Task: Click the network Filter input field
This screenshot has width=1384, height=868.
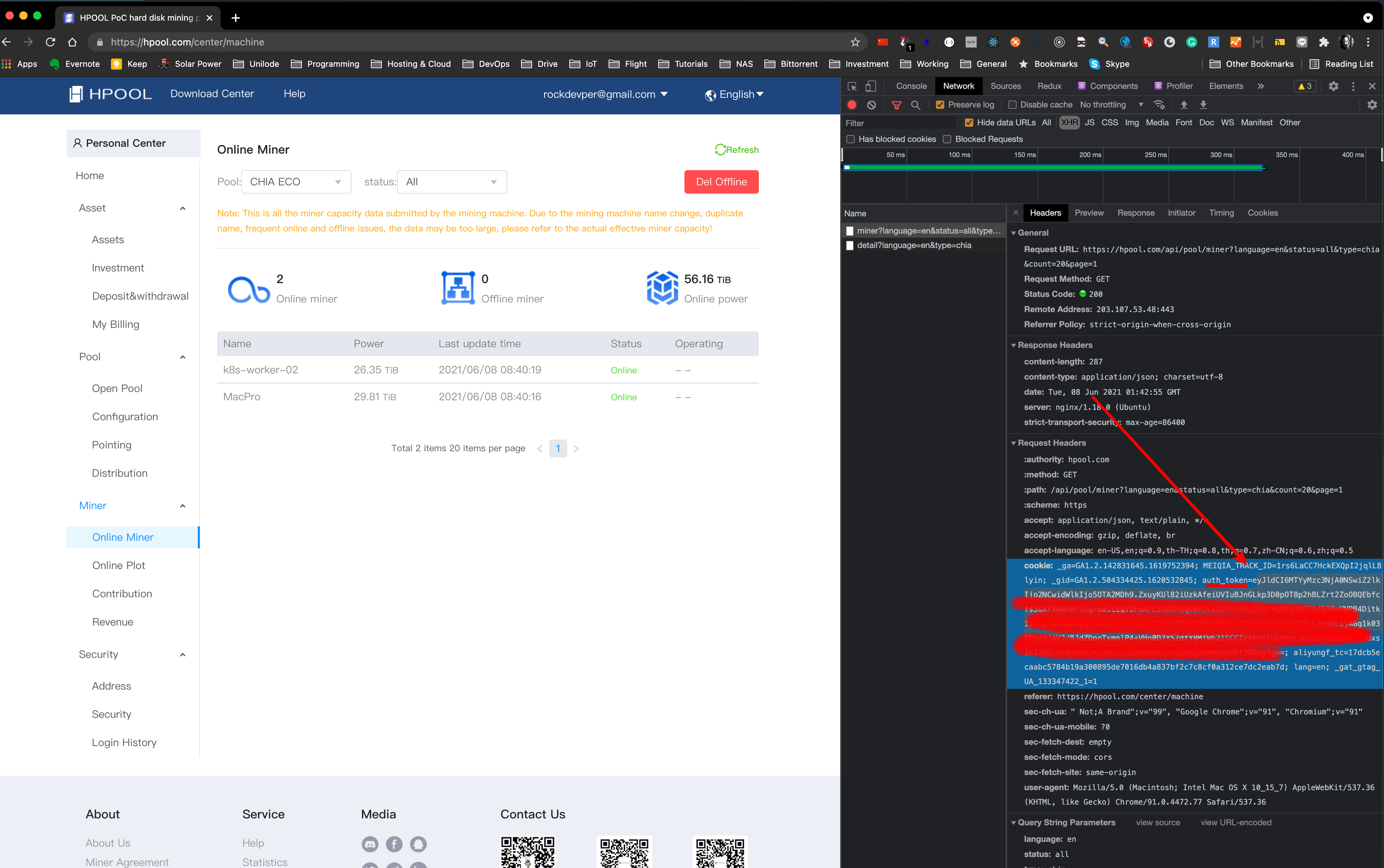Action: (899, 123)
